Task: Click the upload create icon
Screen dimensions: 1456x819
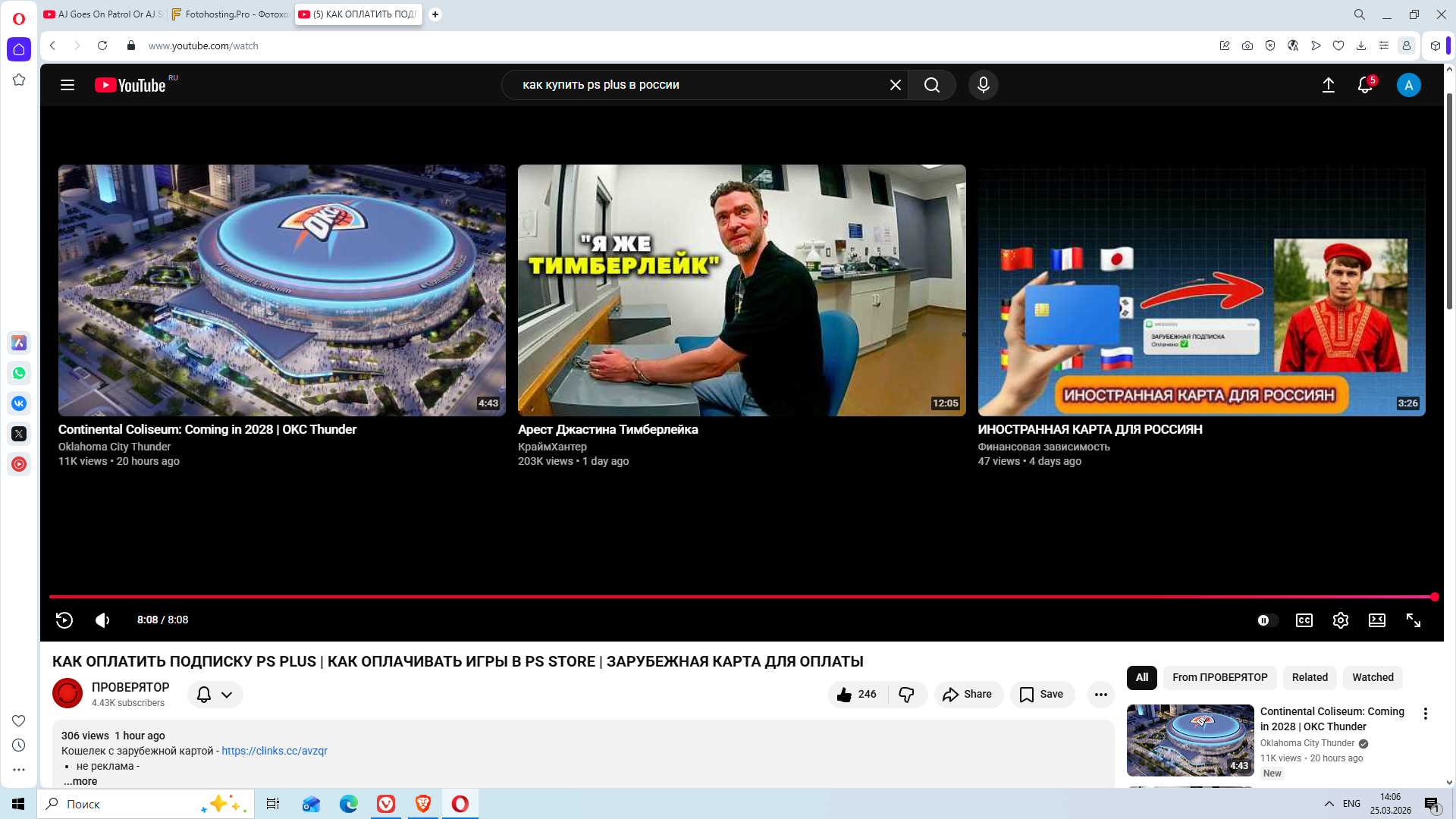Action: [1329, 85]
